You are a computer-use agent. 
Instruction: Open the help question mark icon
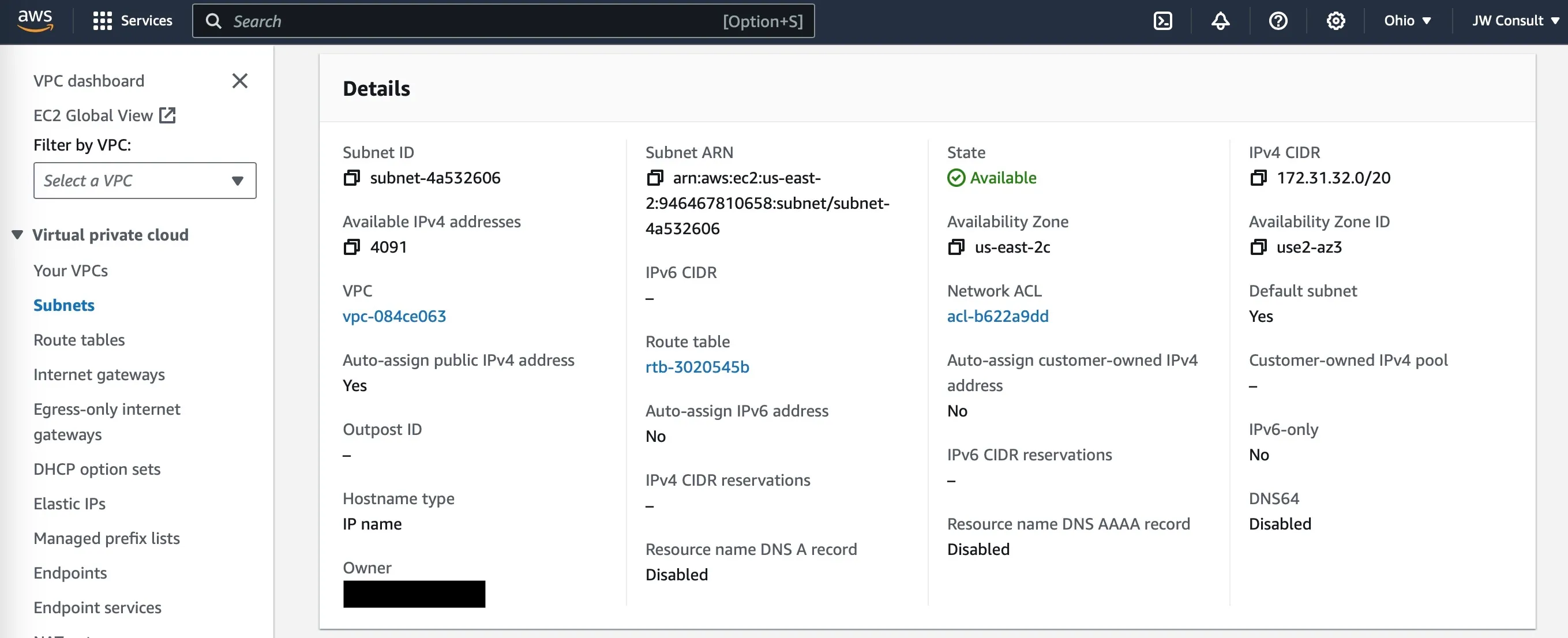1278,20
